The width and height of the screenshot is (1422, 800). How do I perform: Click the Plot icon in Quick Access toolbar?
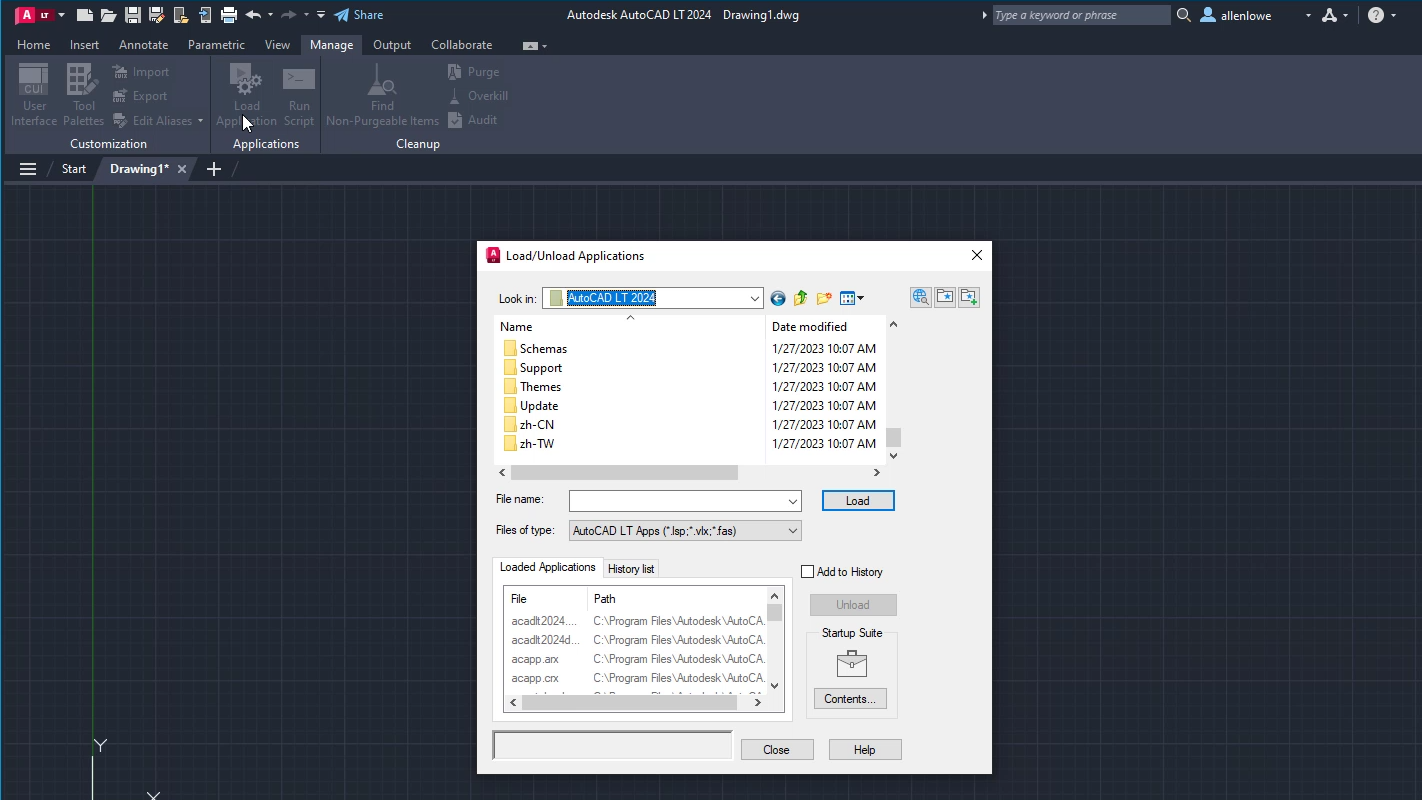pyautogui.click(x=229, y=14)
